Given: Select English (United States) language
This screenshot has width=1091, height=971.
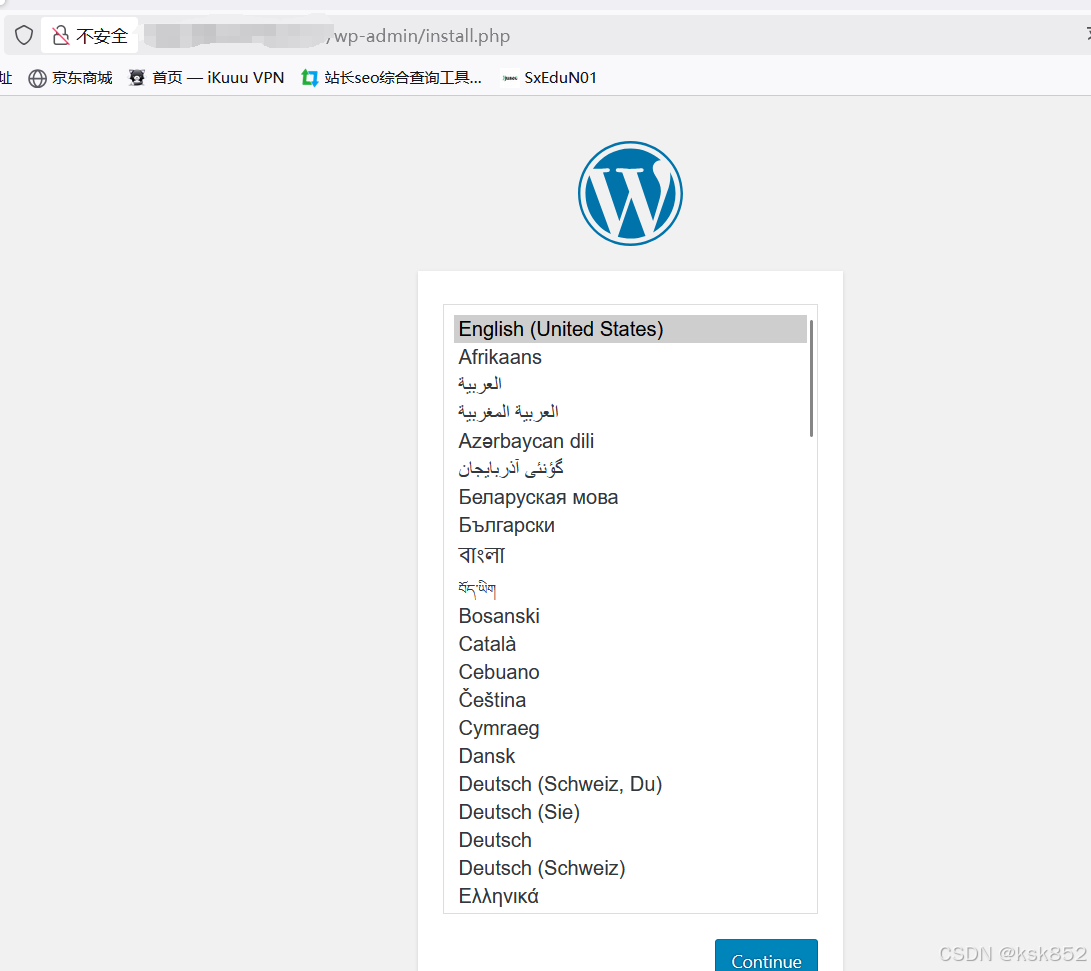Looking at the screenshot, I should pos(630,329).
